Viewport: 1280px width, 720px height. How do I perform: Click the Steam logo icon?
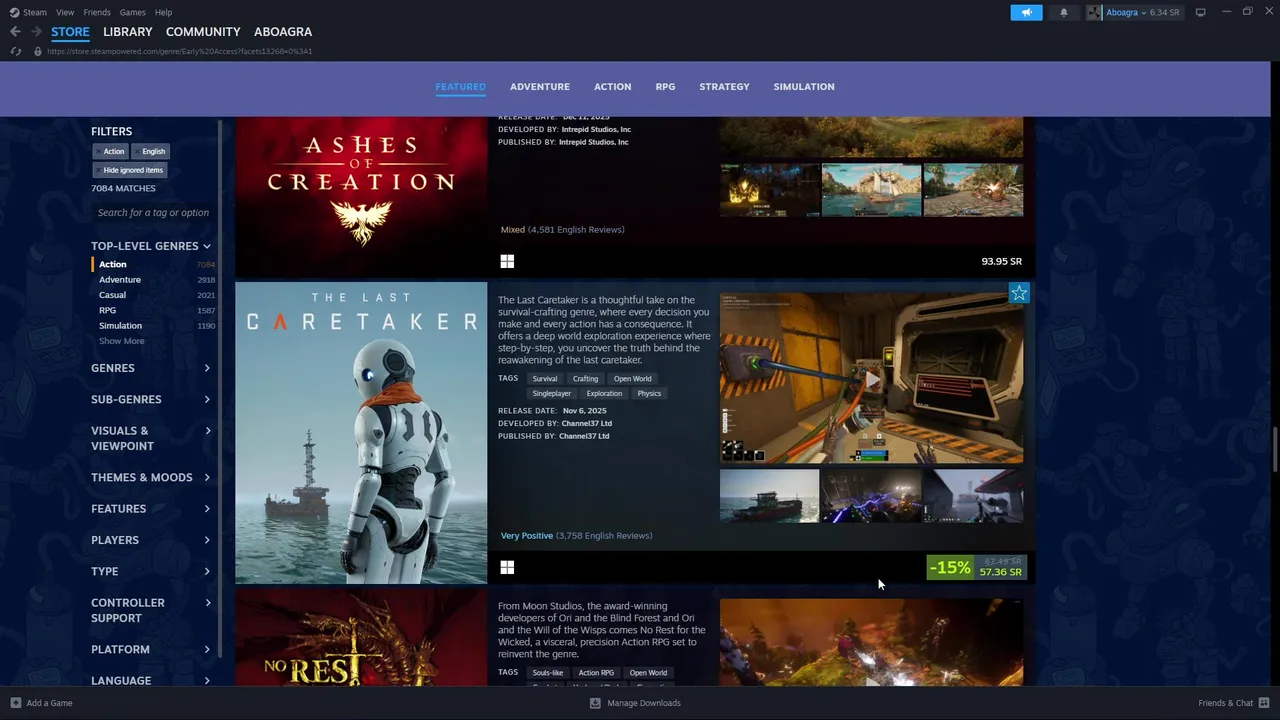pyautogui.click(x=14, y=12)
